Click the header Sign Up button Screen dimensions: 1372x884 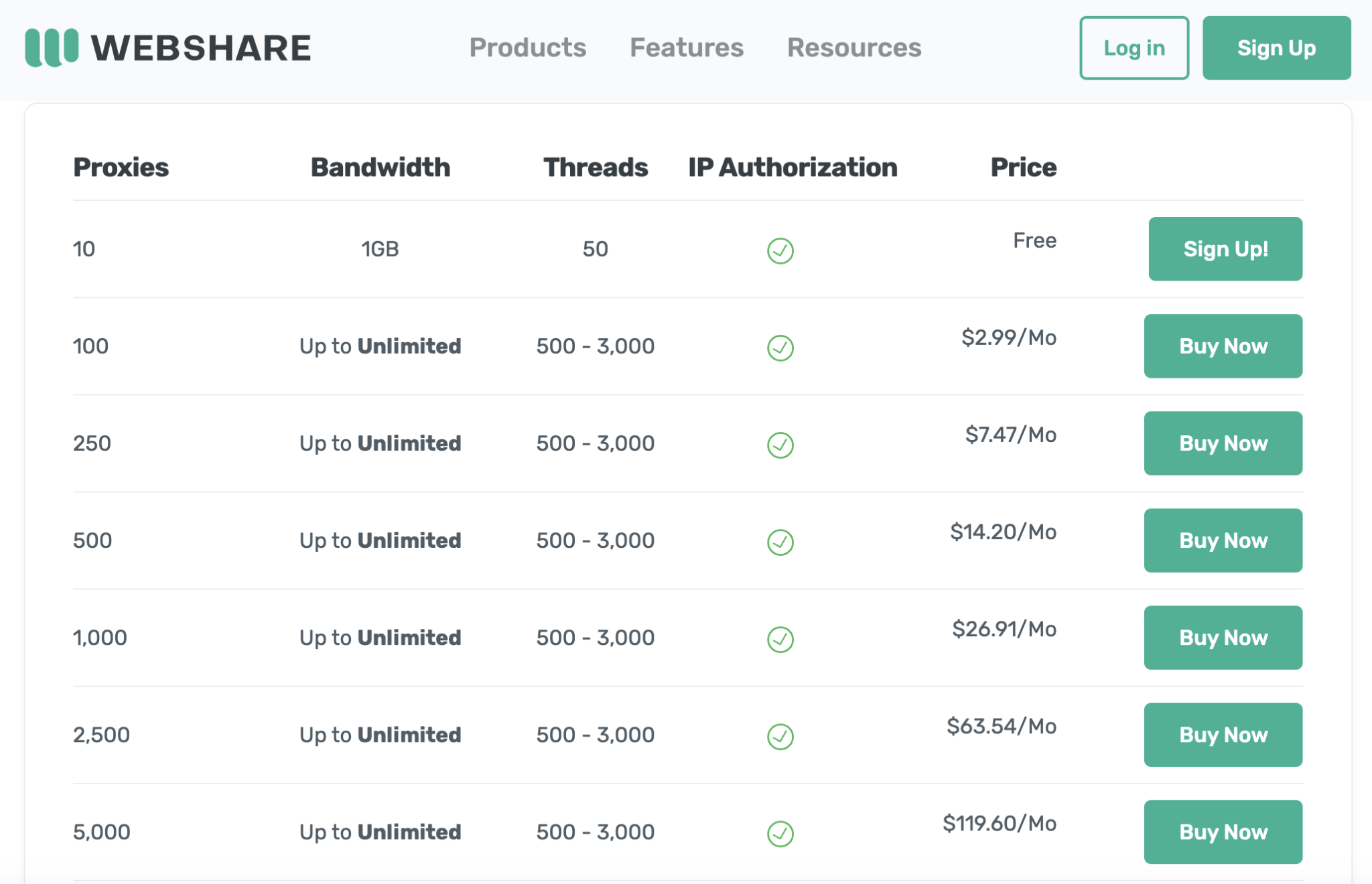[1276, 48]
